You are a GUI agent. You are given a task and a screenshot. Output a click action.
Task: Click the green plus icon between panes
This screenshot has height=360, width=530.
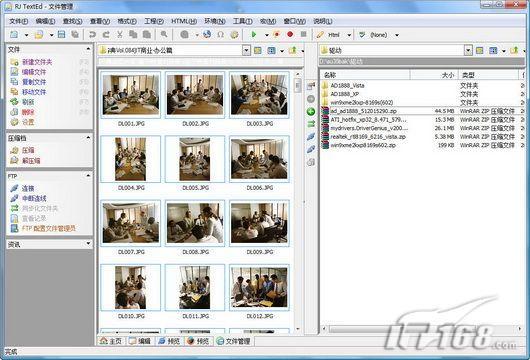(311, 111)
